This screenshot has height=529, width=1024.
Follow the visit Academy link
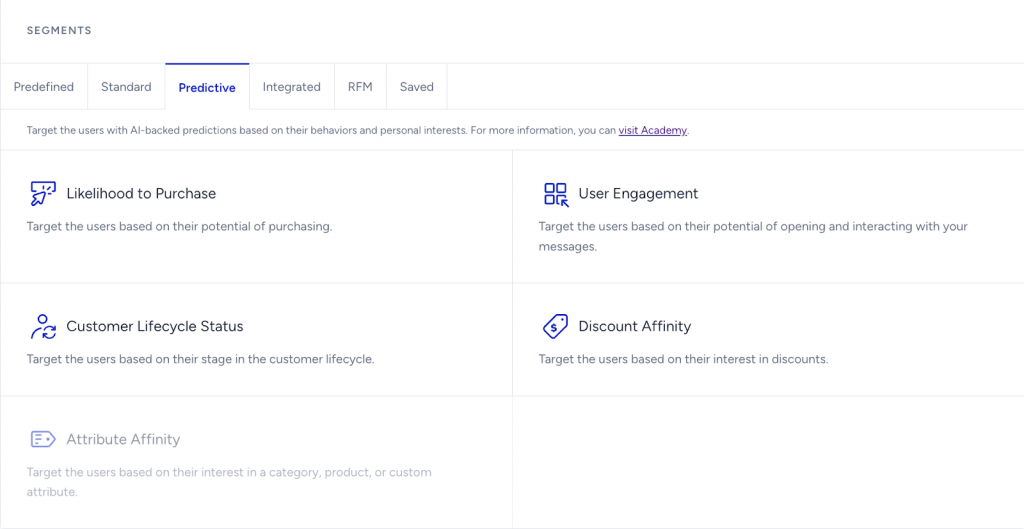coord(652,130)
